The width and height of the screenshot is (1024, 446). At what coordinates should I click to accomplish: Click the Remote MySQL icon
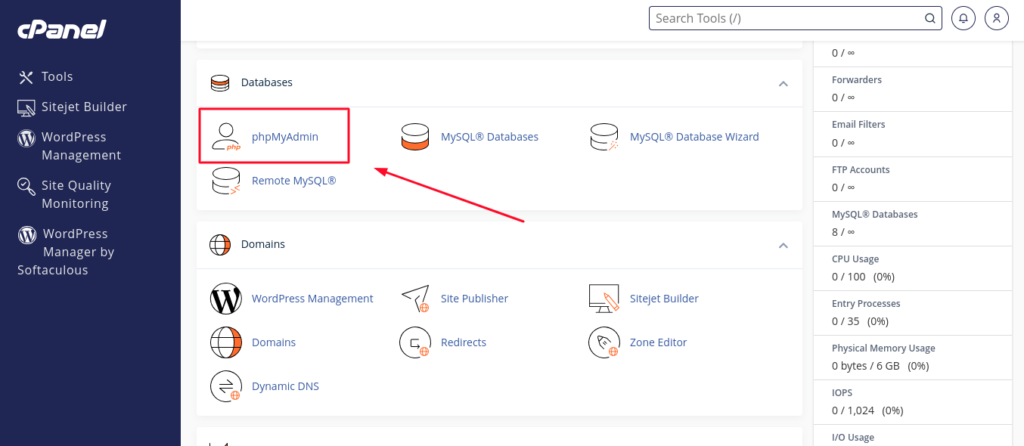point(226,181)
